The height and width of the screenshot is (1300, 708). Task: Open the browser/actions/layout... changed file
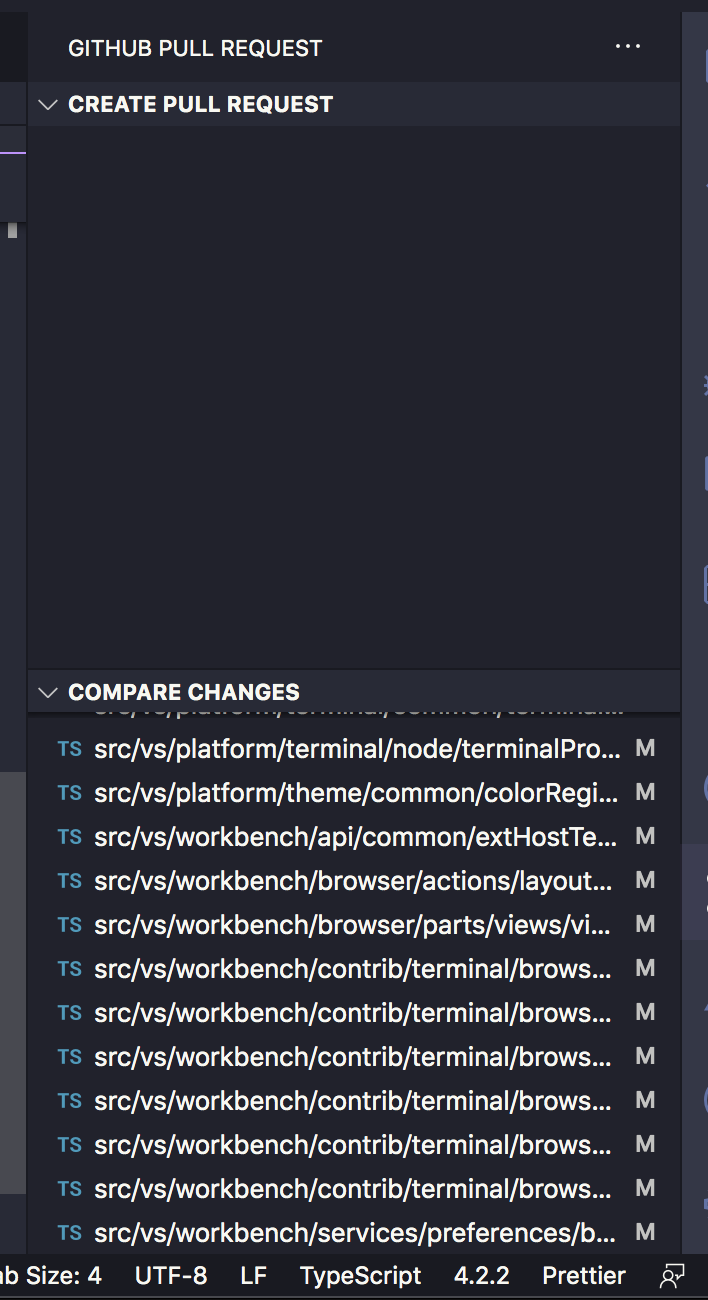[353, 881]
